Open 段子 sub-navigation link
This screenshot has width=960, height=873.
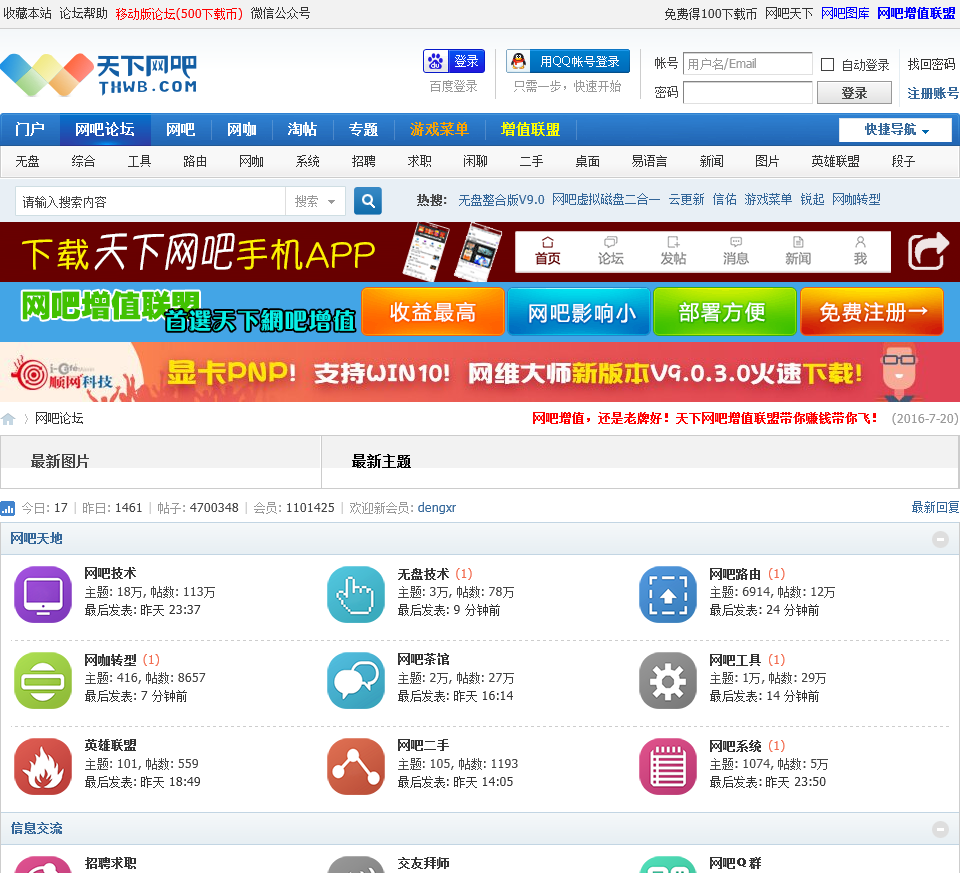click(904, 161)
